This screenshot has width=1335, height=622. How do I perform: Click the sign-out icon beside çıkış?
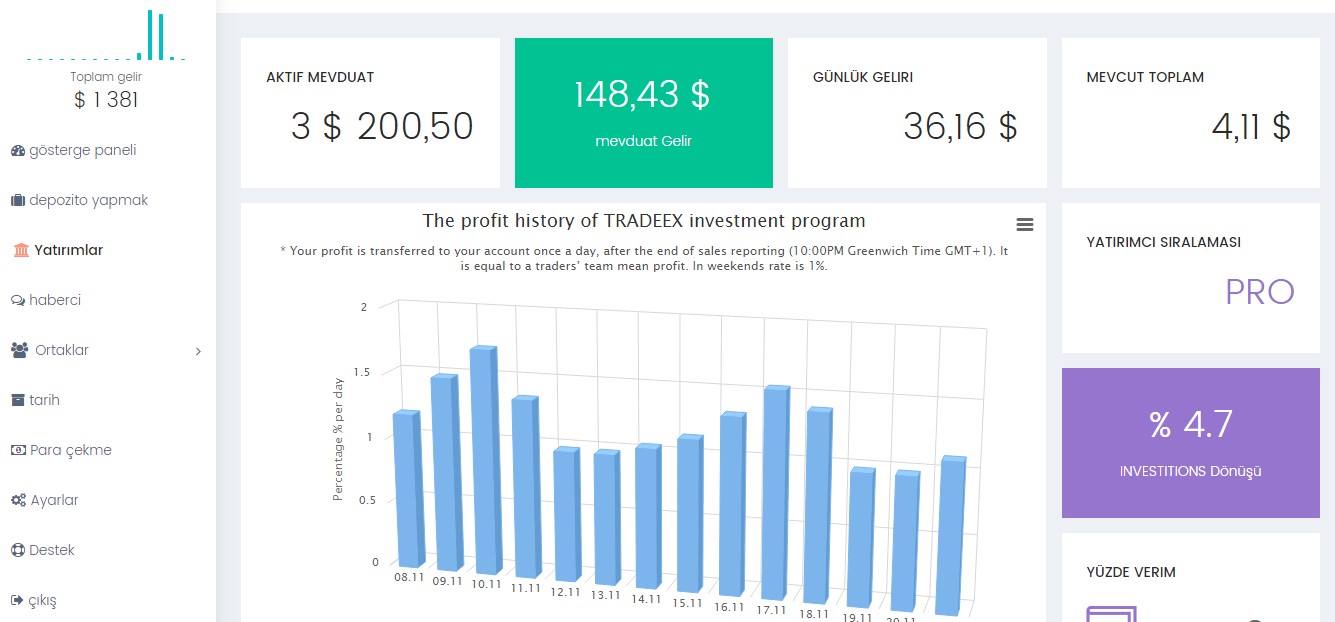17,600
